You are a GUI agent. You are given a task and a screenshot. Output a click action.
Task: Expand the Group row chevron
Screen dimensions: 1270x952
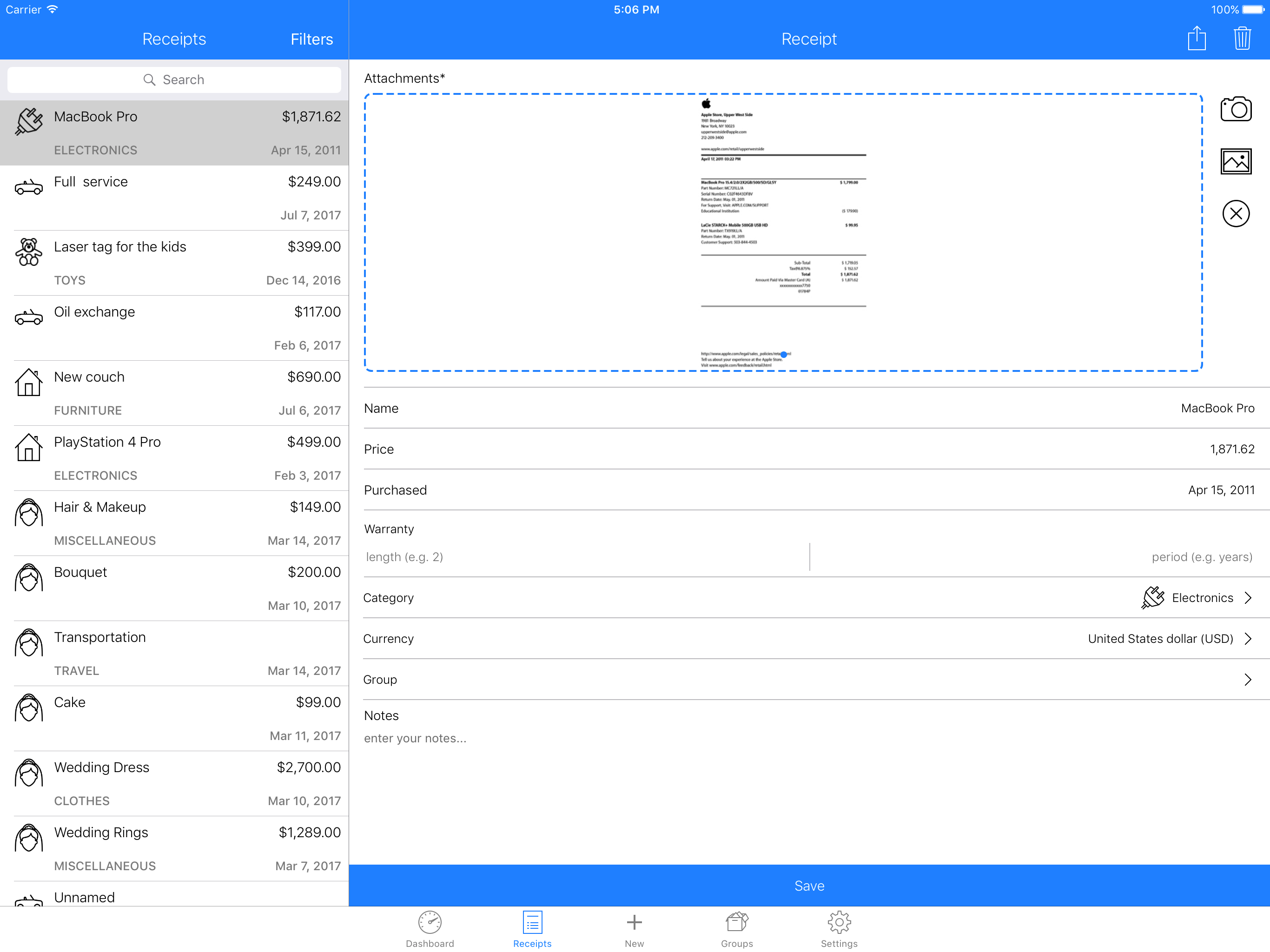(1248, 679)
